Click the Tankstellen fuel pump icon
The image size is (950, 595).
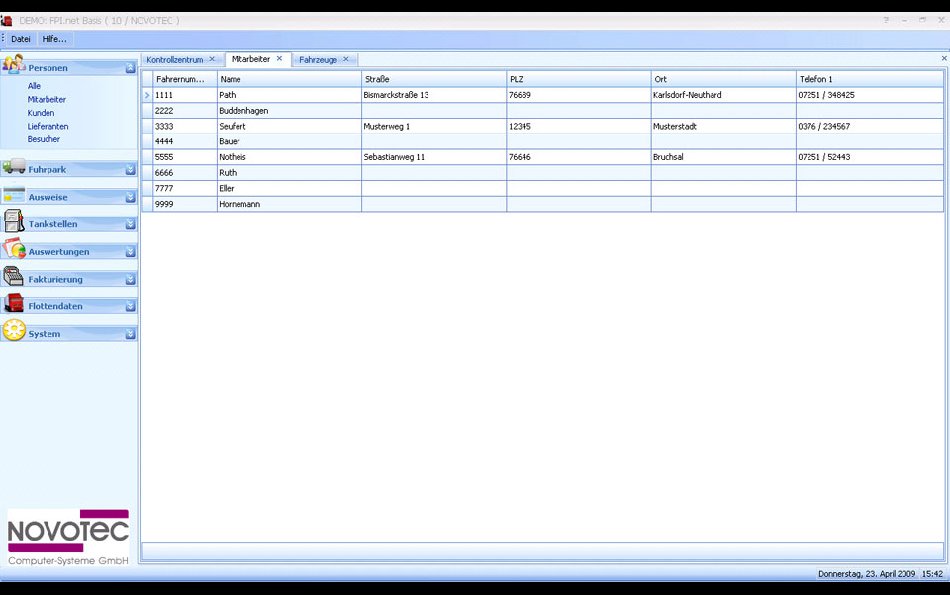coord(13,222)
